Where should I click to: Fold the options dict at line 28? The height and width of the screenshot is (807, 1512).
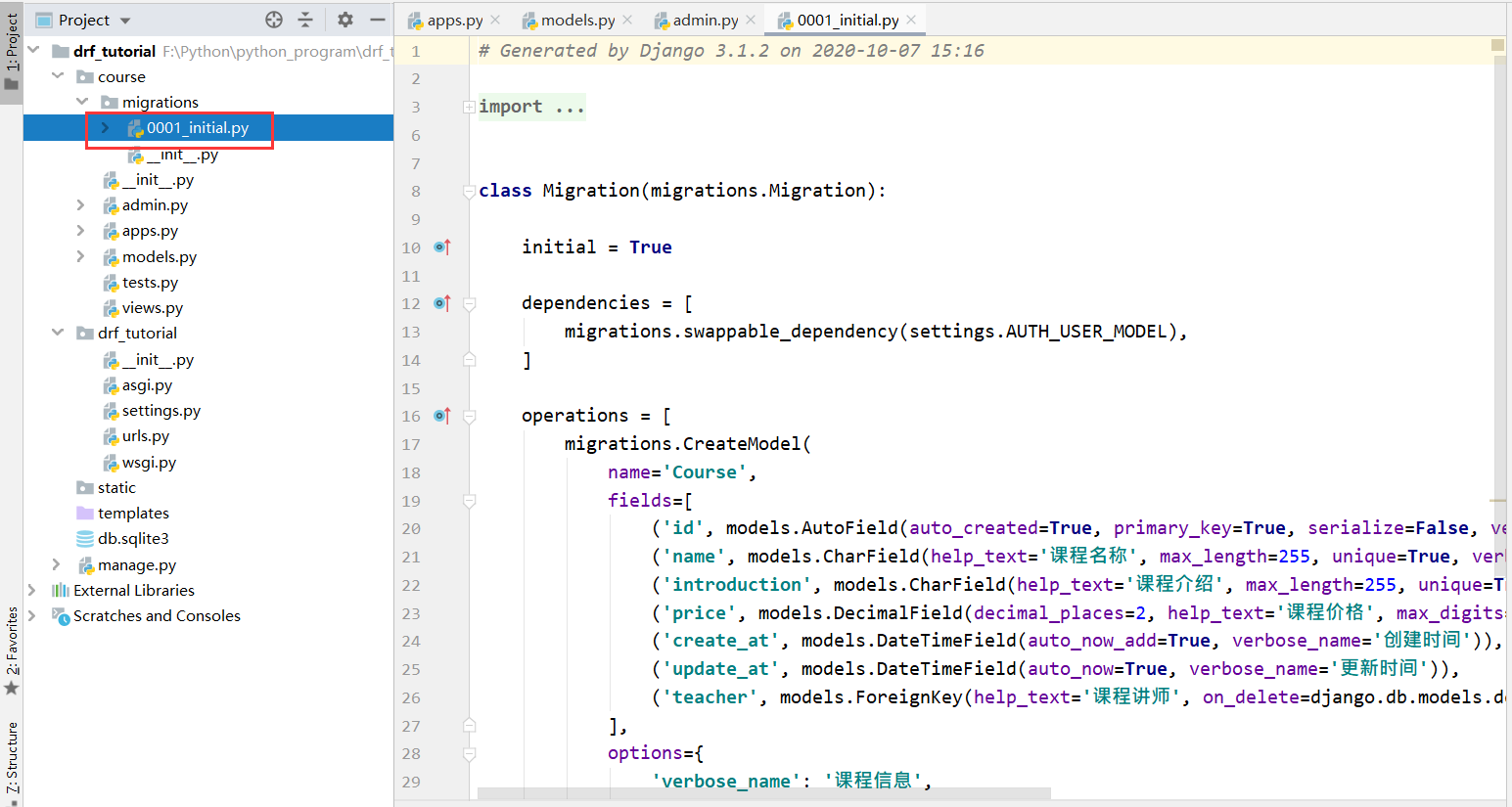pos(470,754)
